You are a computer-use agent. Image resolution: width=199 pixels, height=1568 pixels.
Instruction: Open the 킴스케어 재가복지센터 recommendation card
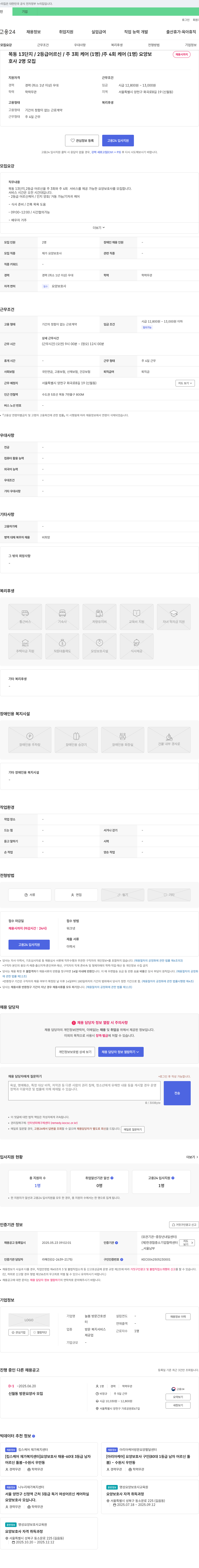[49, 1459]
